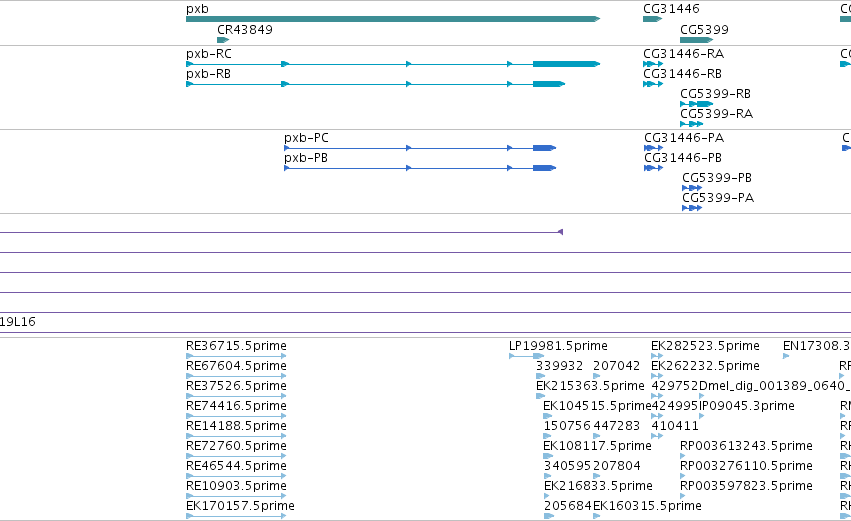Click the RP003613243.5prime EST label
Screen dimensions: 851x521
(746, 446)
